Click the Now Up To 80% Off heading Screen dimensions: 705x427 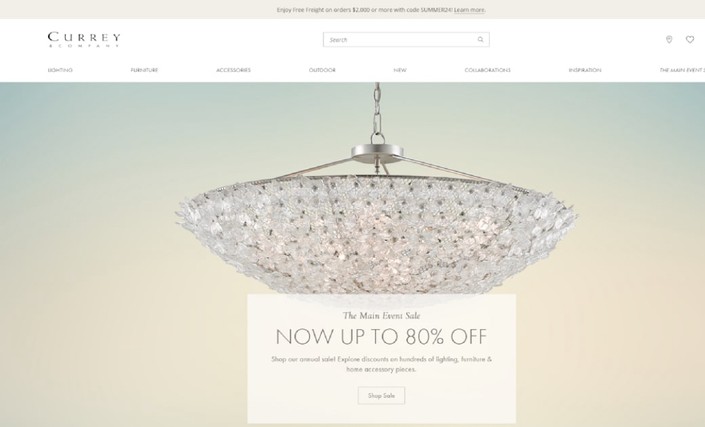381,337
